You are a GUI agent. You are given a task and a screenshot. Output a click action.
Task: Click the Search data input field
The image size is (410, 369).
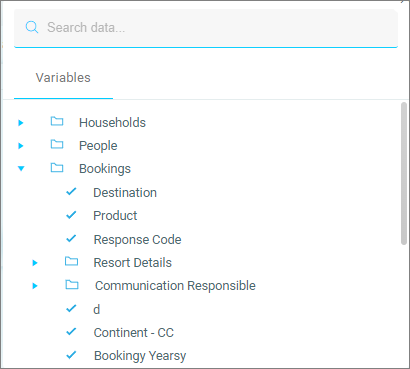point(206,28)
